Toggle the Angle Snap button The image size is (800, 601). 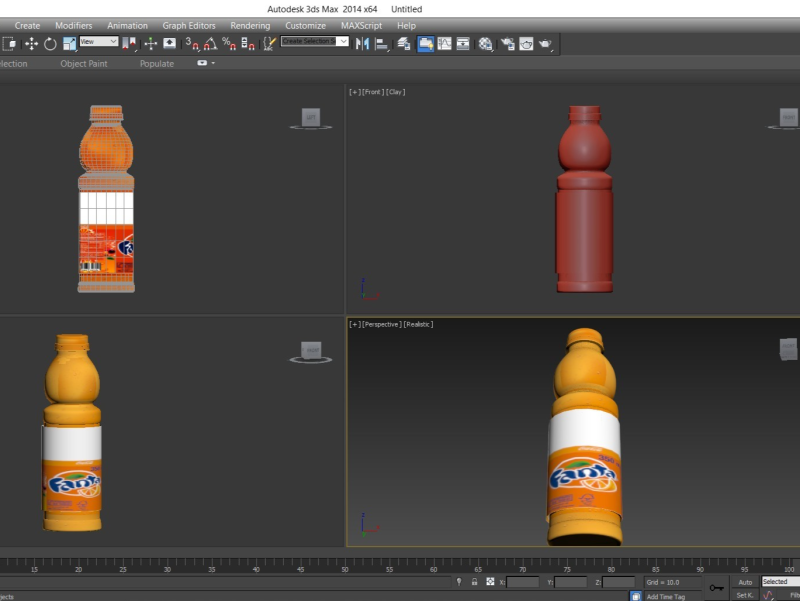[210, 43]
